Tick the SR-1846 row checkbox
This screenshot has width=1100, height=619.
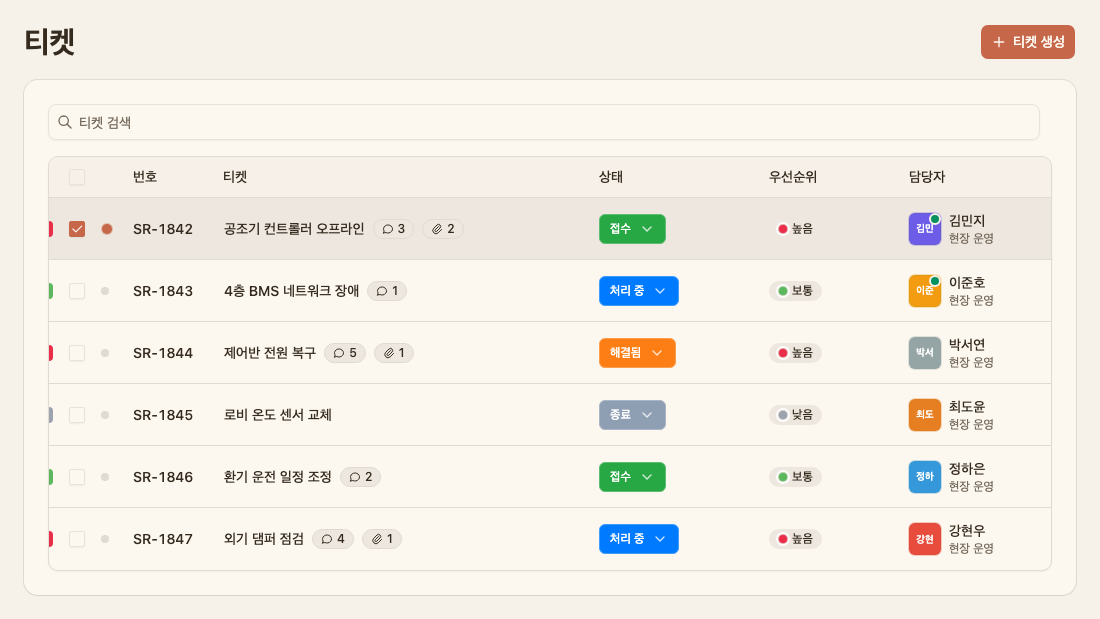point(77,477)
